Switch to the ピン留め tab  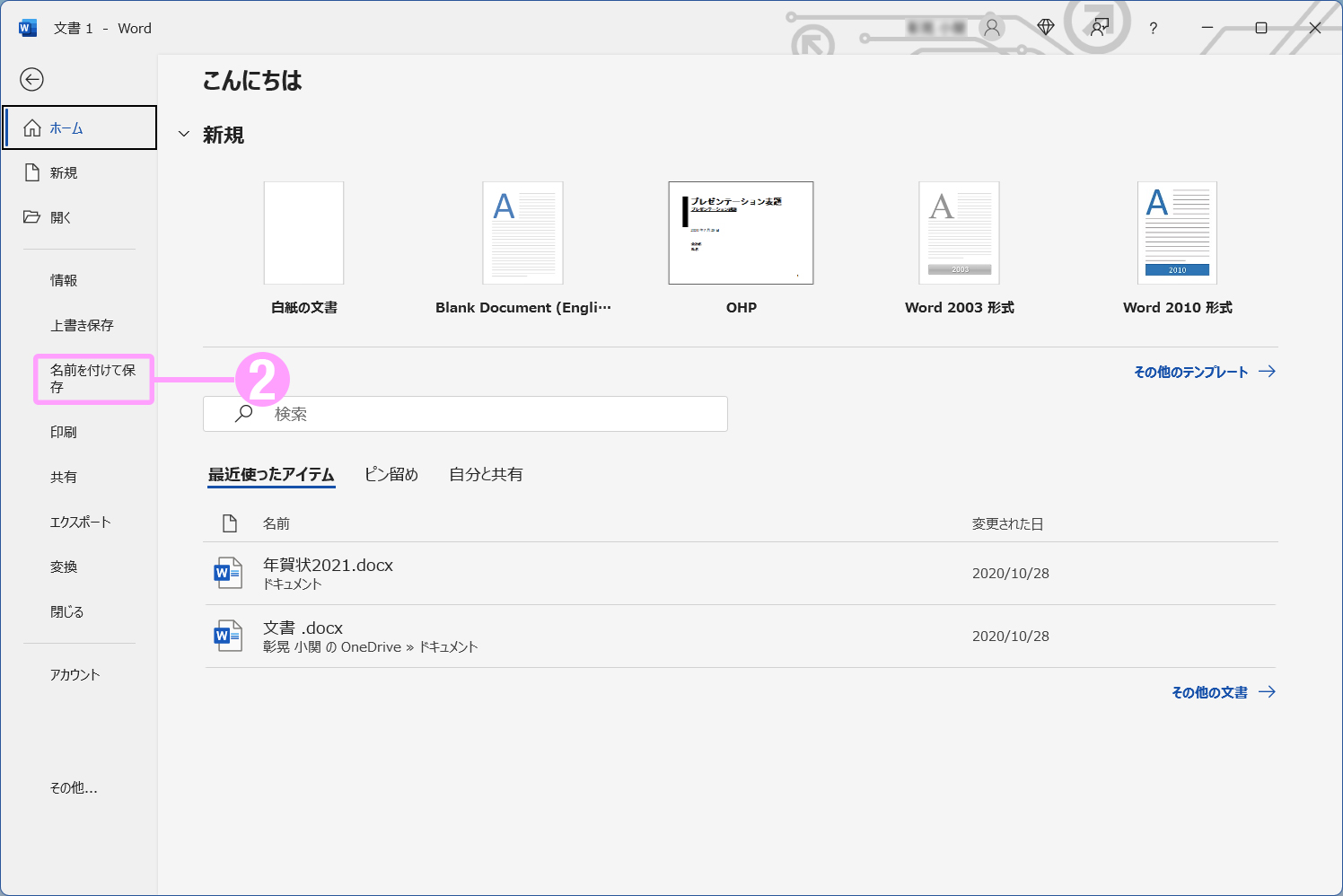(391, 474)
